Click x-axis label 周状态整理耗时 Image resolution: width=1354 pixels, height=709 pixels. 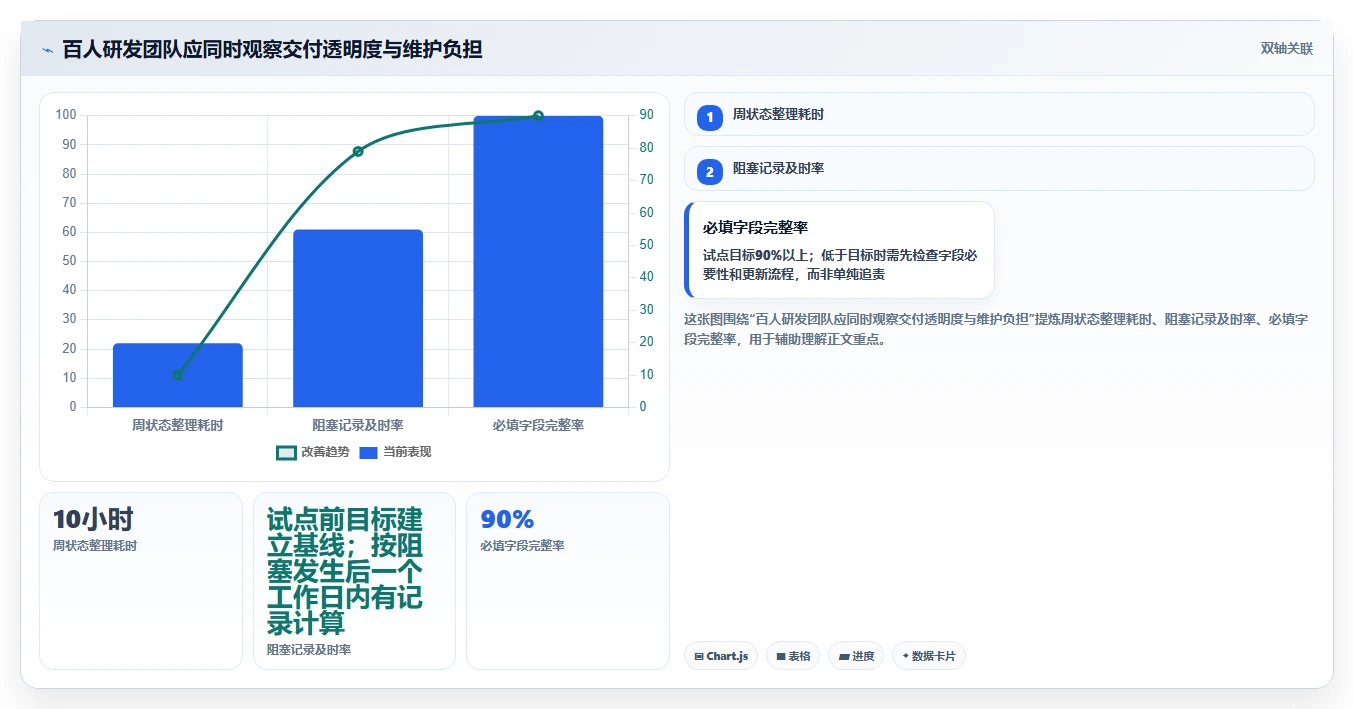(x=178, y=425)
